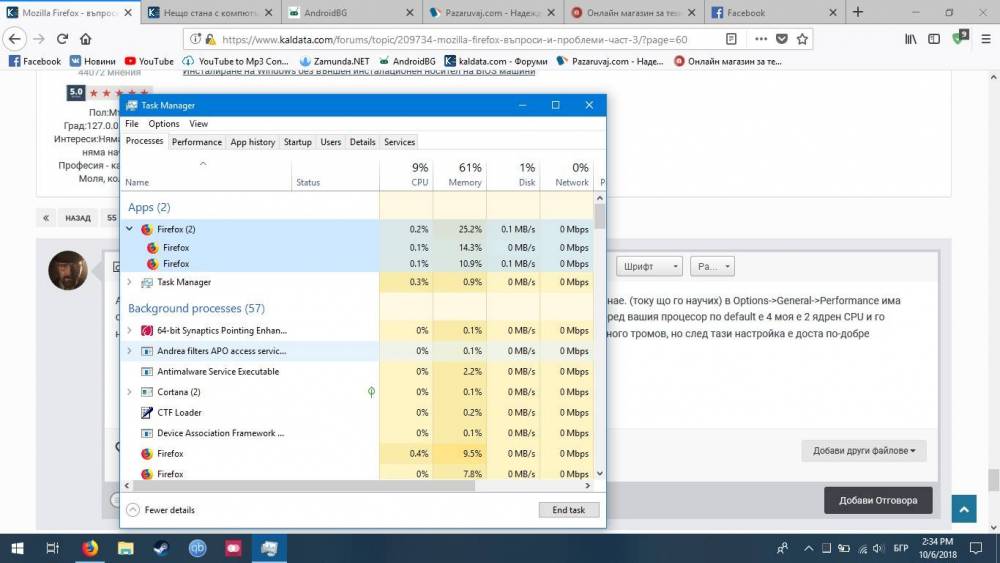
Task: Go to the Firefox home page icon
Action: point(85,39)
